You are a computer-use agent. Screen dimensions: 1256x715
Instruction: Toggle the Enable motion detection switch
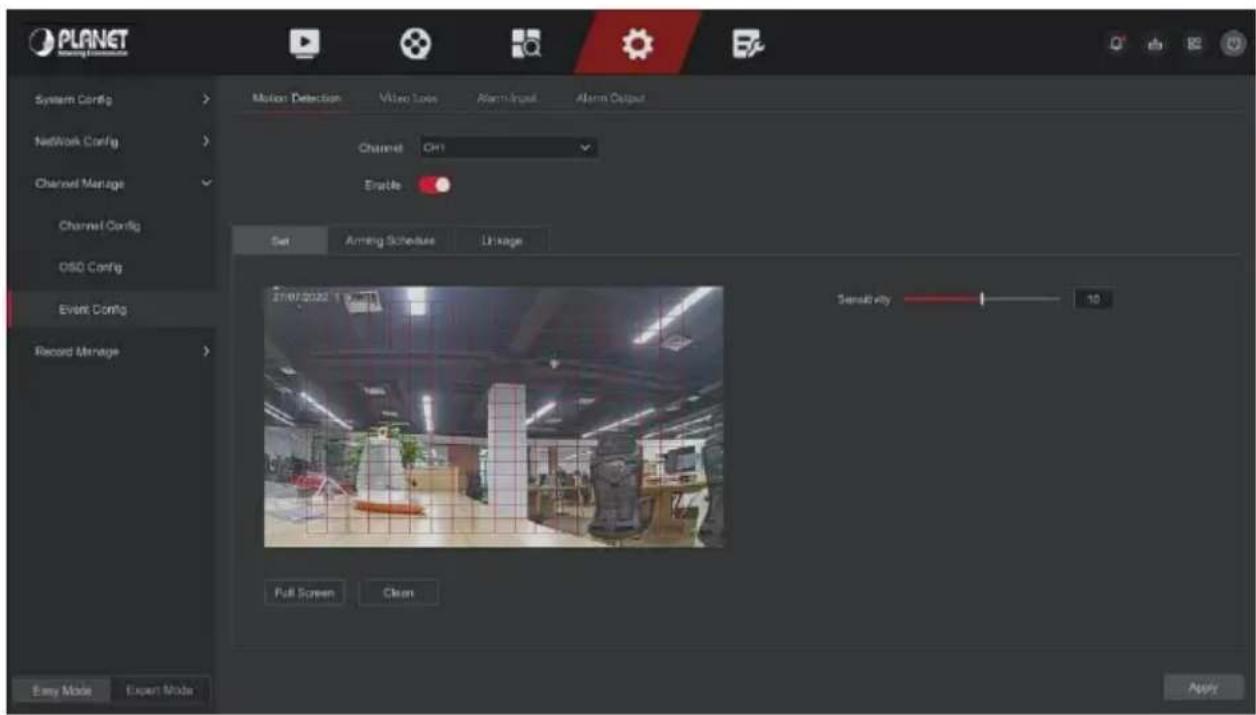pos(435,184)
